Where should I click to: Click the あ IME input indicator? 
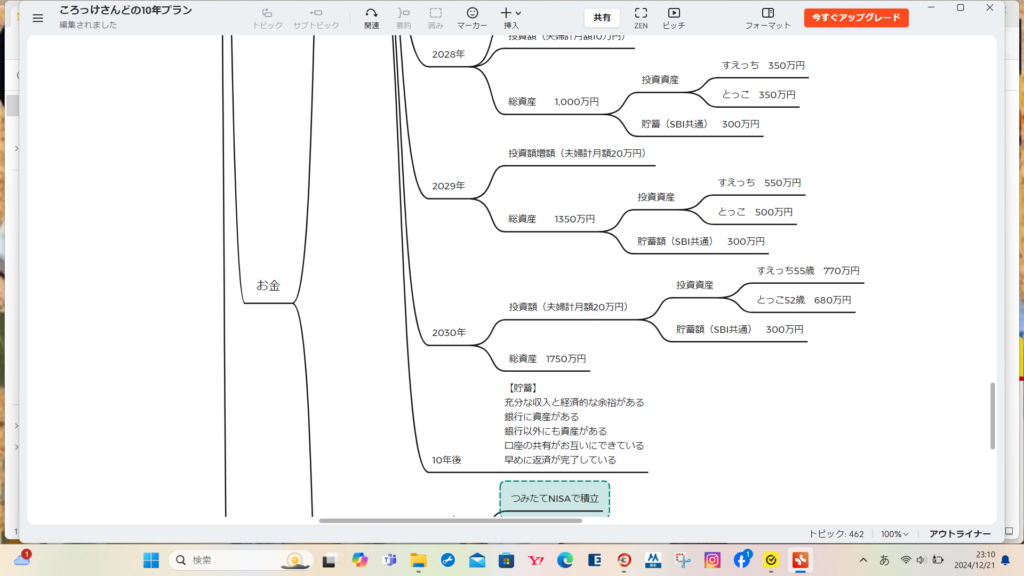click(x=884, y=560)
